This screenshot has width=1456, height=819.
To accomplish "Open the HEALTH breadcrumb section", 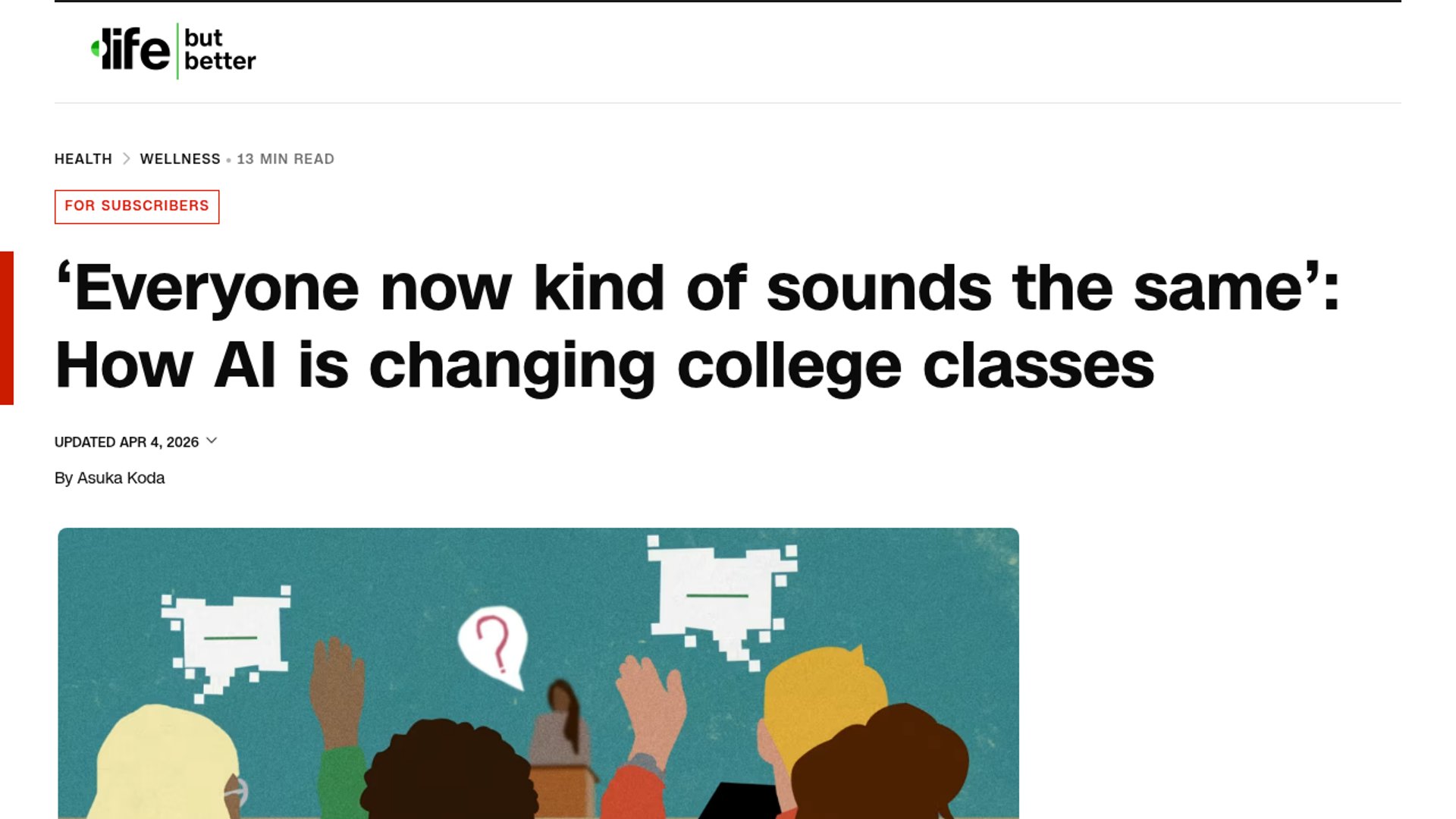I will [83, 159].
